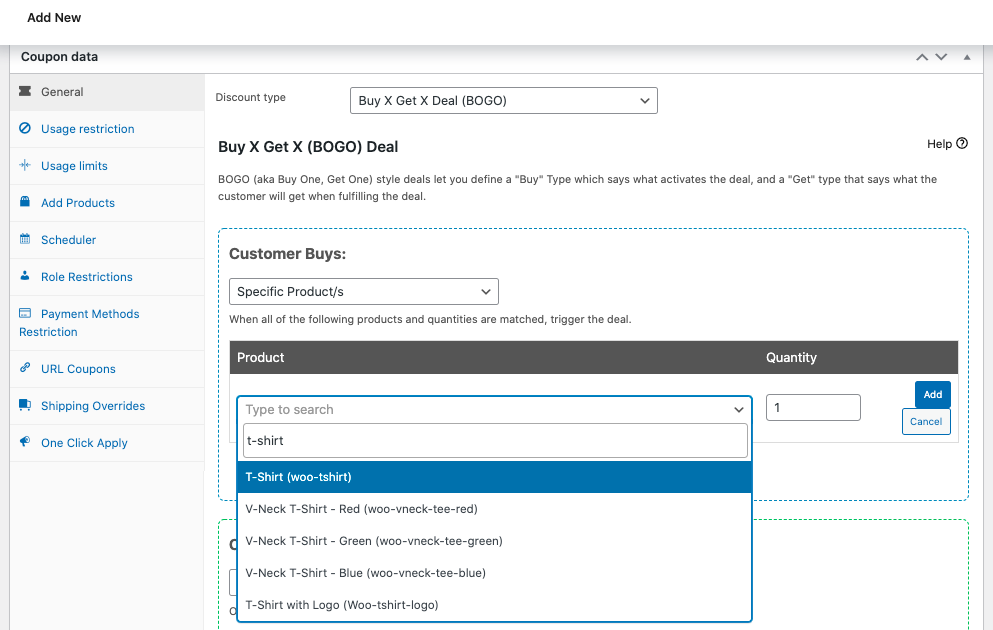Open the Usage restriction tab
The height and width of the screenshot is (630, 993).
coord(107,129)
